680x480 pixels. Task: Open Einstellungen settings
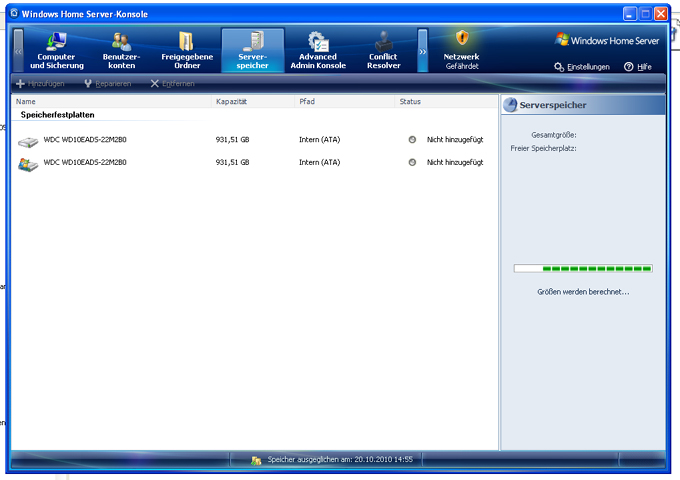[582, 67]
